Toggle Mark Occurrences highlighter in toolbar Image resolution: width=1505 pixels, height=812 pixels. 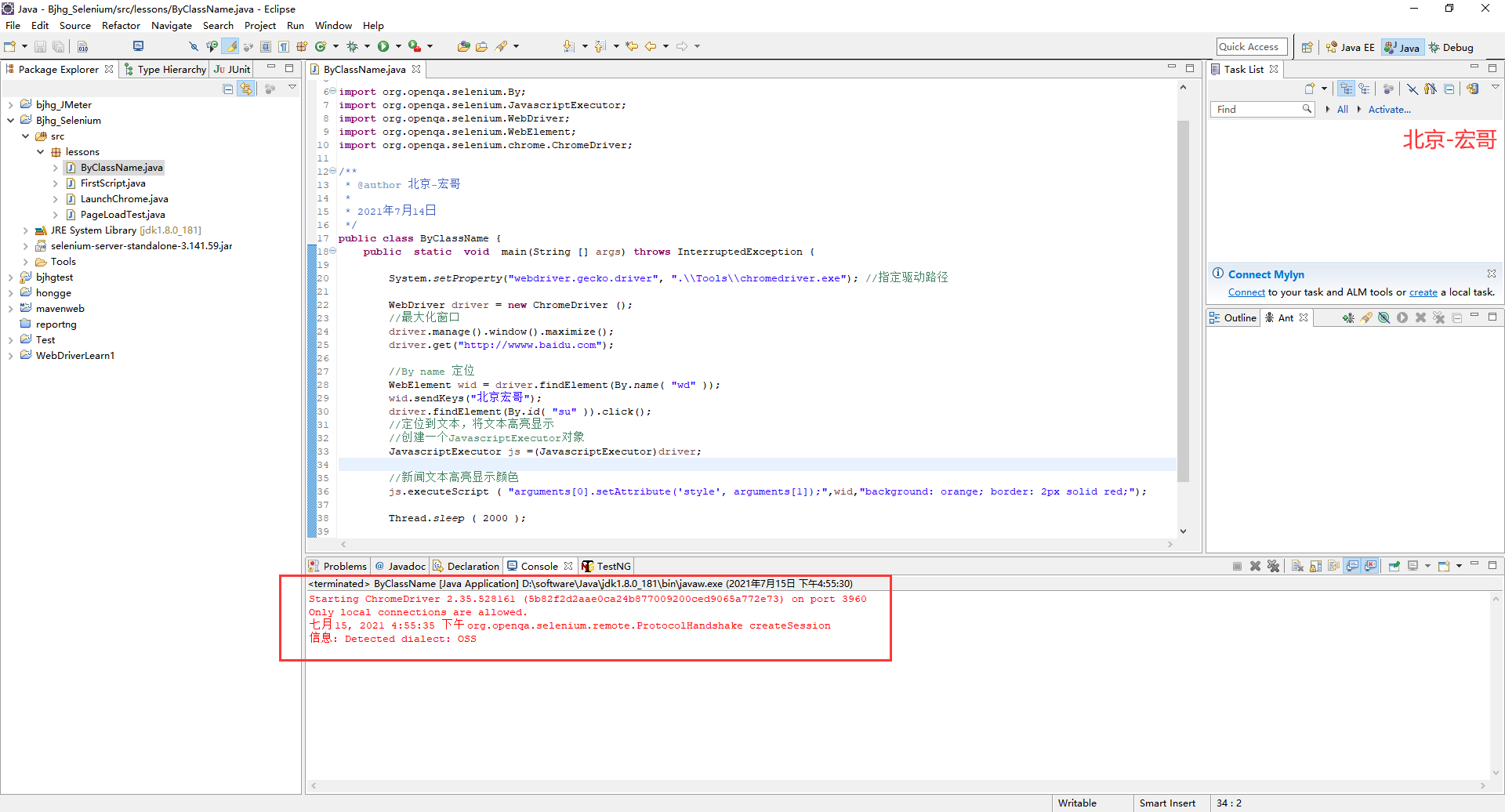click(x=231, y=46)
